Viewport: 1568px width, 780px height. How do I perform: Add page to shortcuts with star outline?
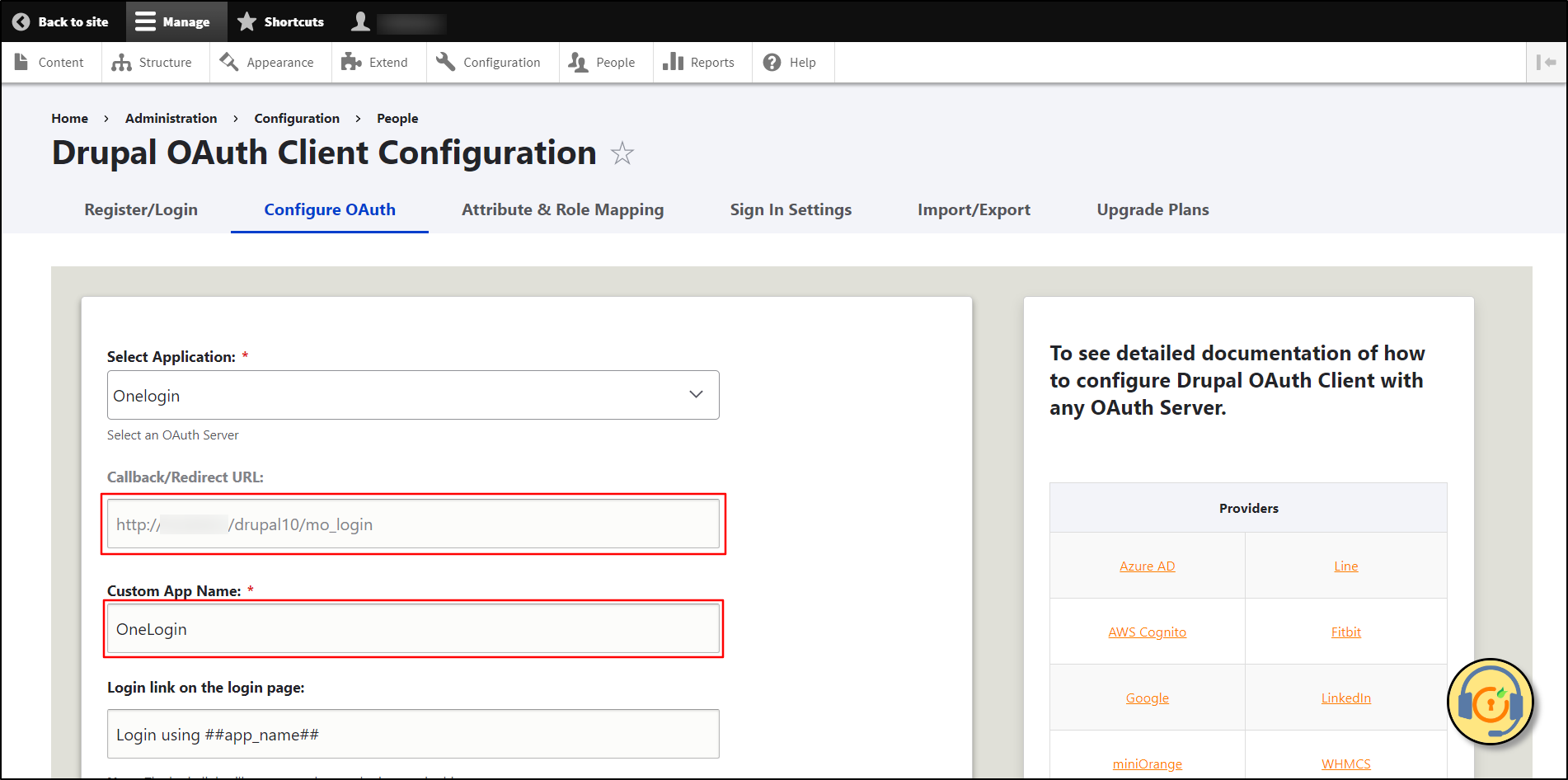(622, 153)
